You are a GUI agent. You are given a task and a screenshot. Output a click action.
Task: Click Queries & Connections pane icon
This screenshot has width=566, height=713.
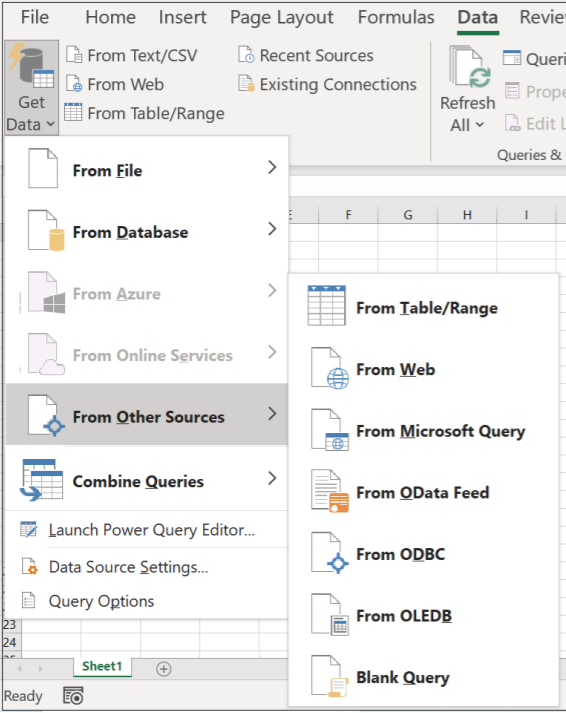512,58
